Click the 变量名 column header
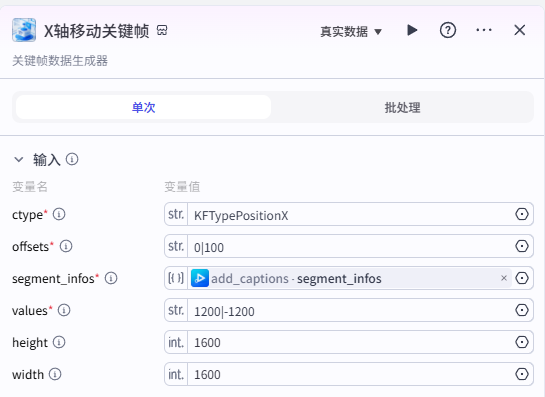545x397 pixels. click(x=30, y=187)
